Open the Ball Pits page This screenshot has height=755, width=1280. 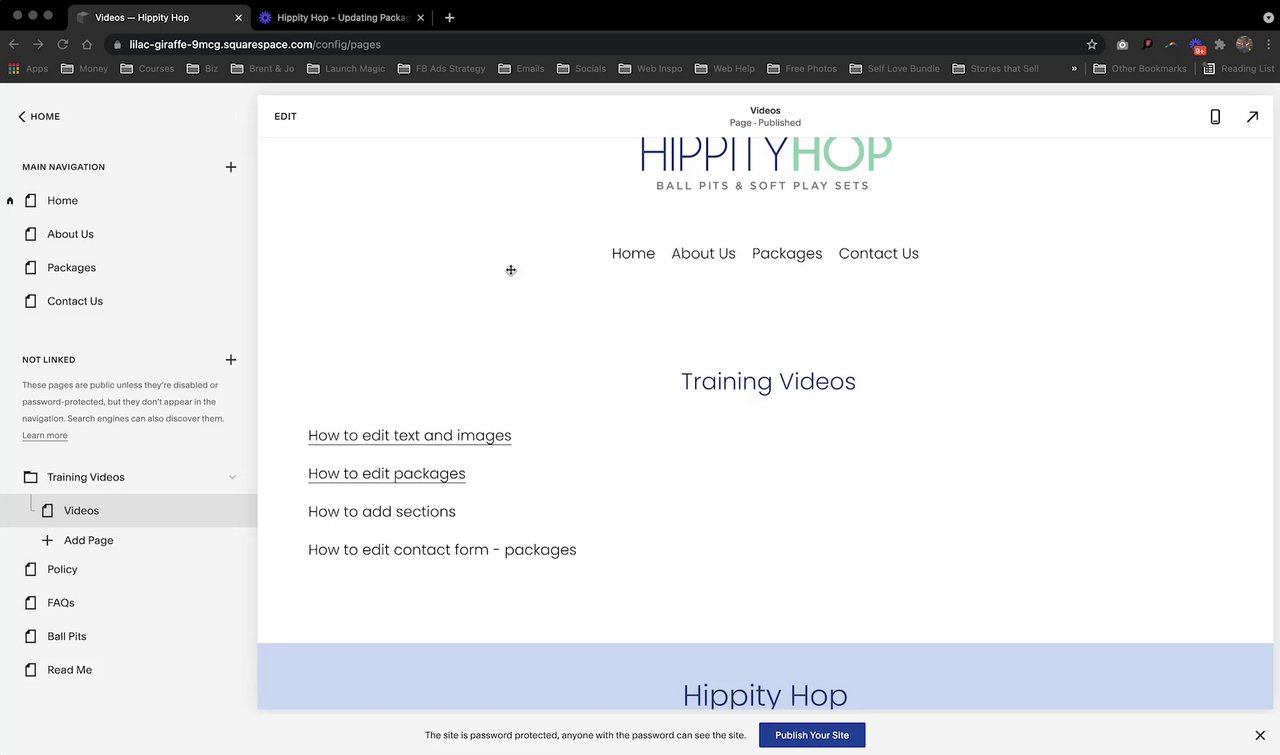(67, 636)
